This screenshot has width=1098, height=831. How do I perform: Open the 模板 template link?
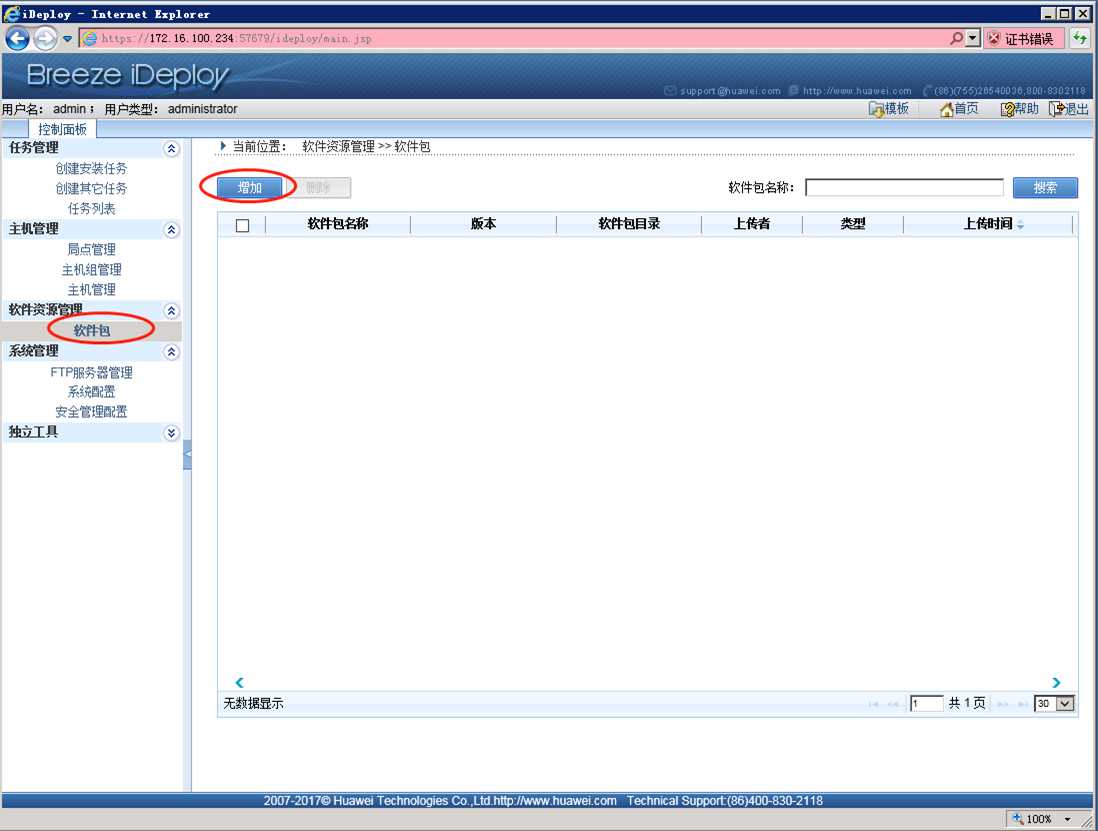(896, 109)
